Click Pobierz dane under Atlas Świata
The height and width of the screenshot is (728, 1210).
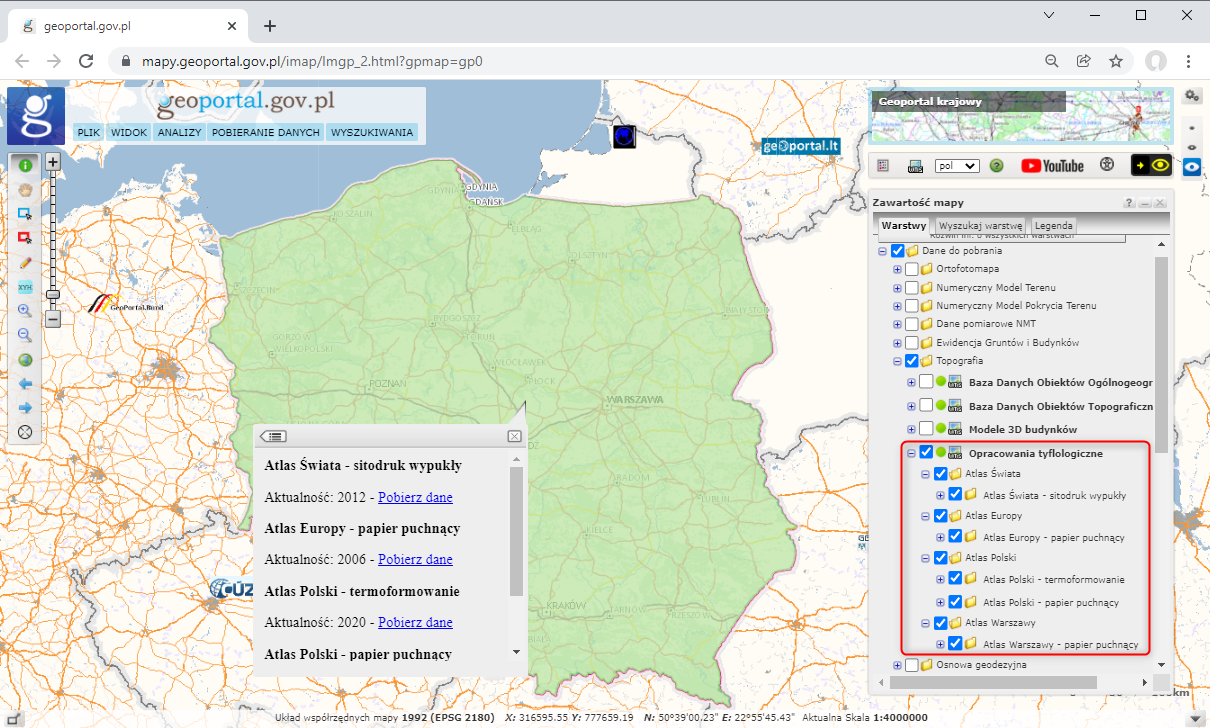pyautogui.click(x=415, y=497)
